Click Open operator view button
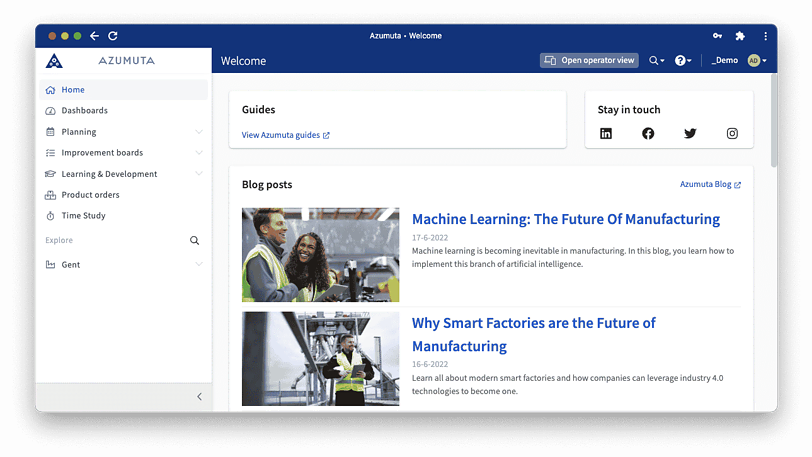The width and height of the screenshot is (812, 457). click(589, 61)
